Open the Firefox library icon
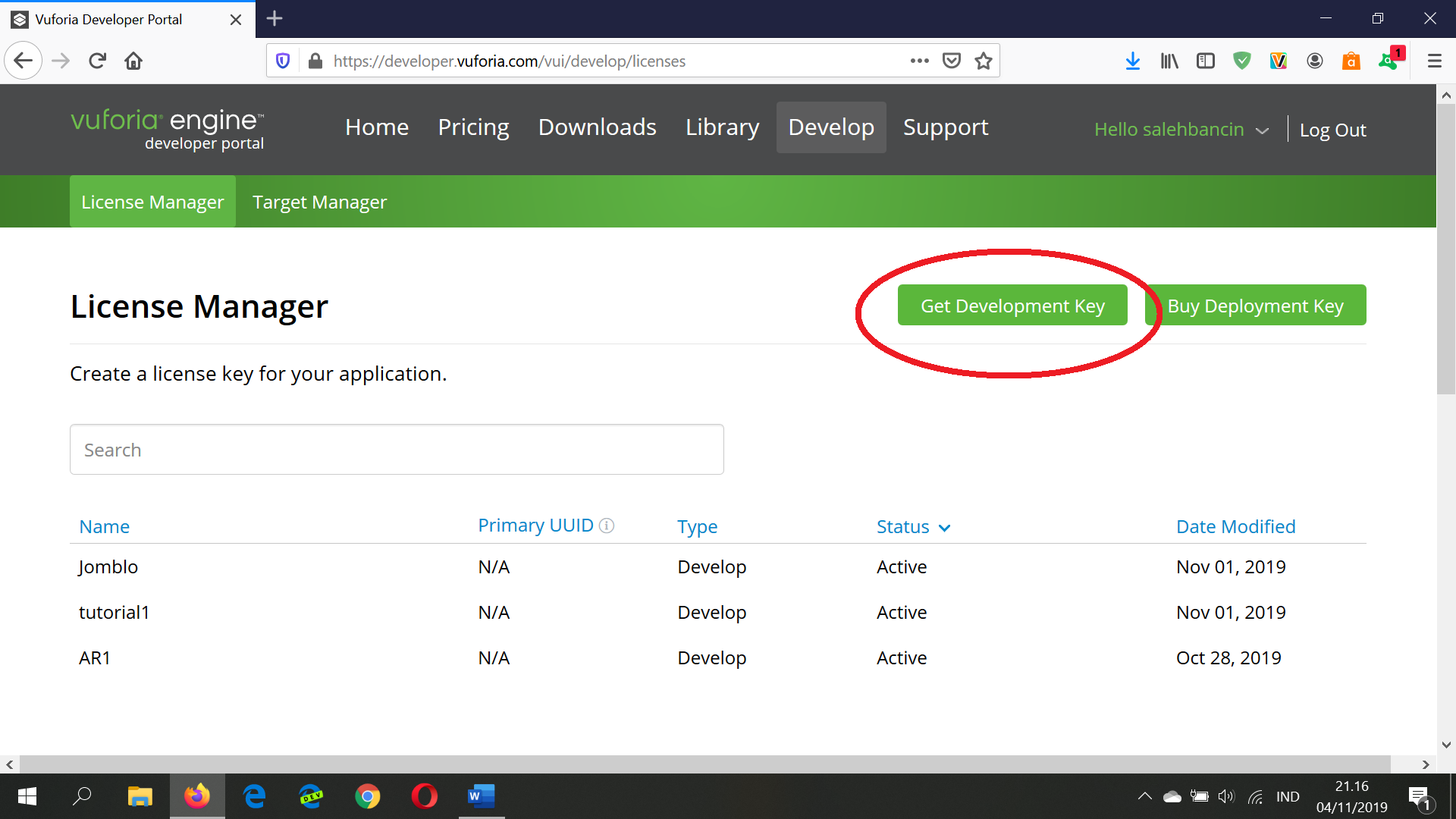 coord(1169,61)
